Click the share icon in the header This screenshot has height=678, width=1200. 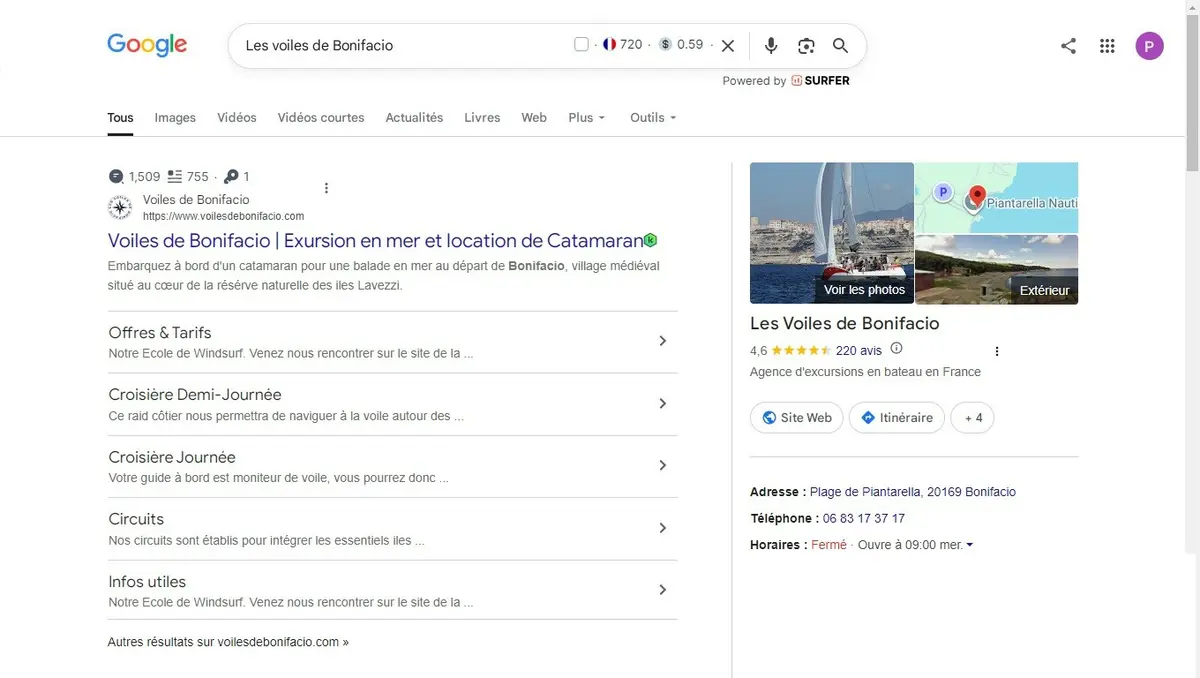[x=1069, y=45]
